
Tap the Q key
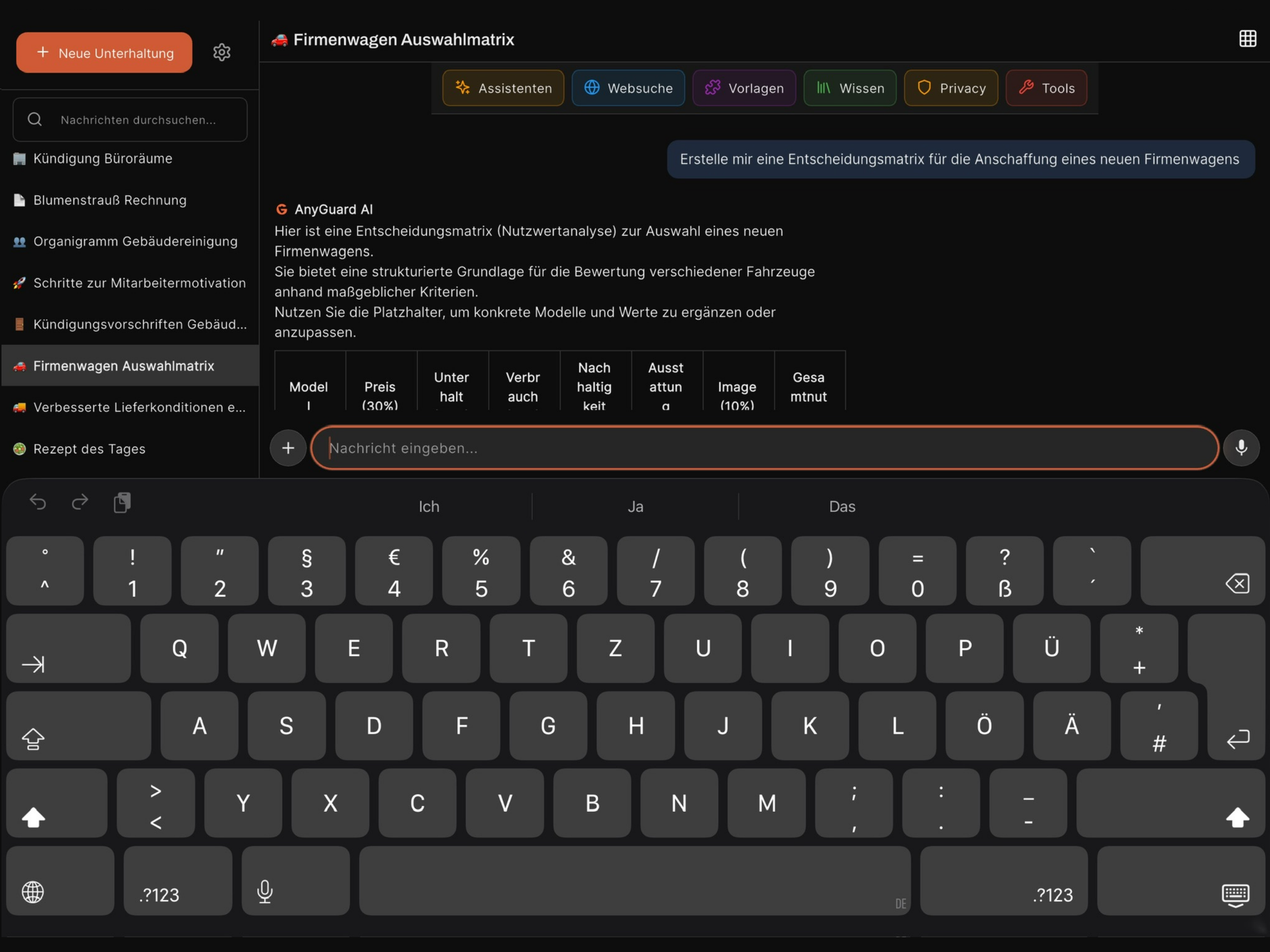click(x=179, y=649)
